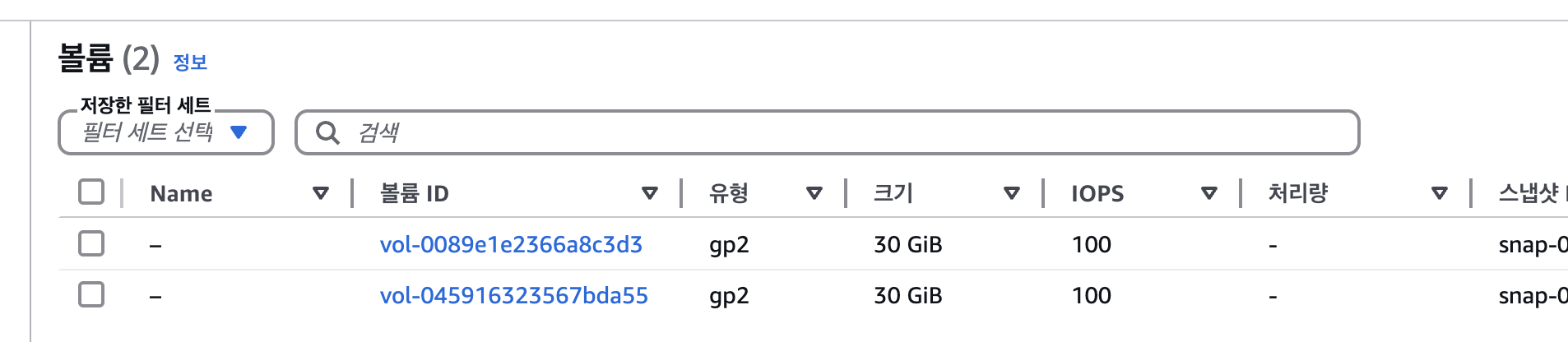Check the vol-0089e1e2366a8c3d3 row checkbox

(x=91, y=243)
